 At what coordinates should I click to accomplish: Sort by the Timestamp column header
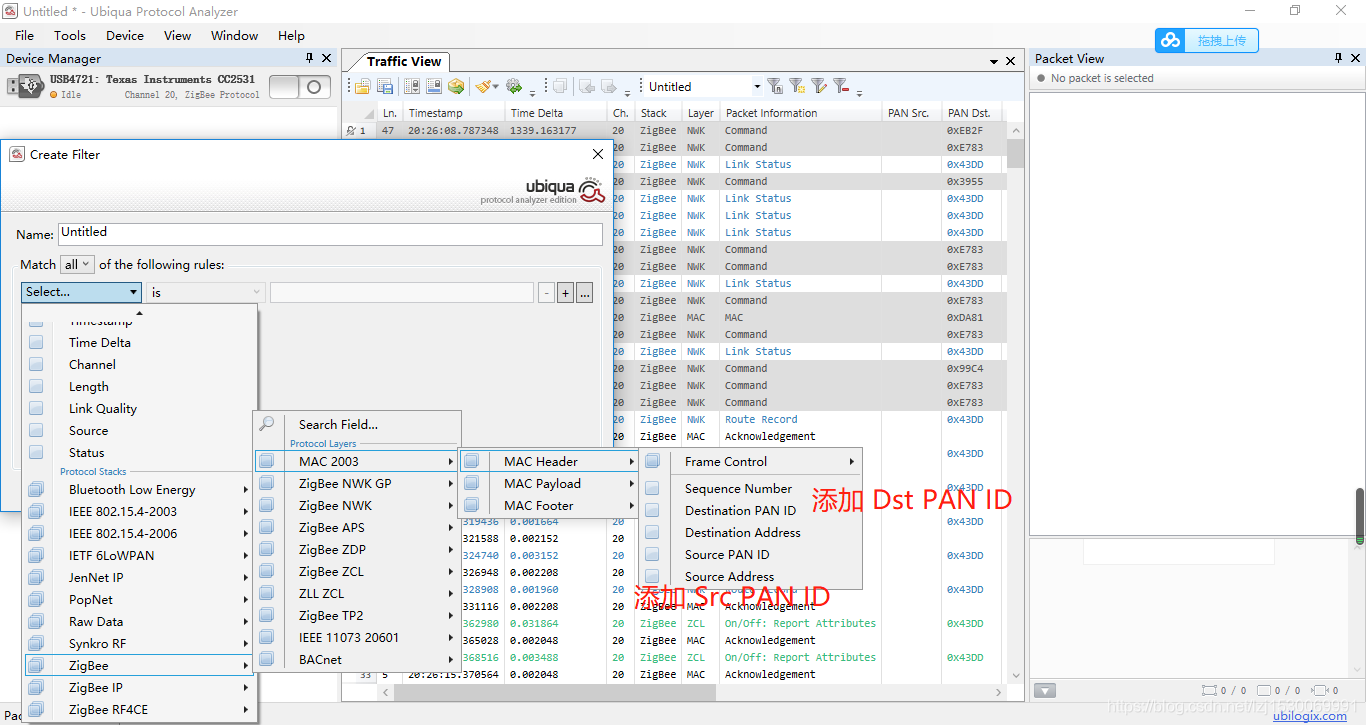click(453, 113)
